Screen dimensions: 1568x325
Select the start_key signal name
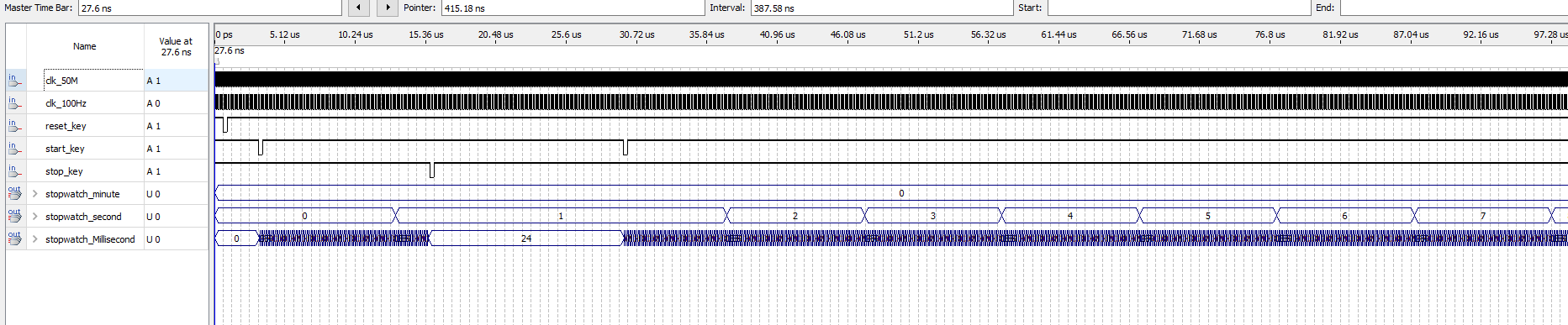point(65,149)
